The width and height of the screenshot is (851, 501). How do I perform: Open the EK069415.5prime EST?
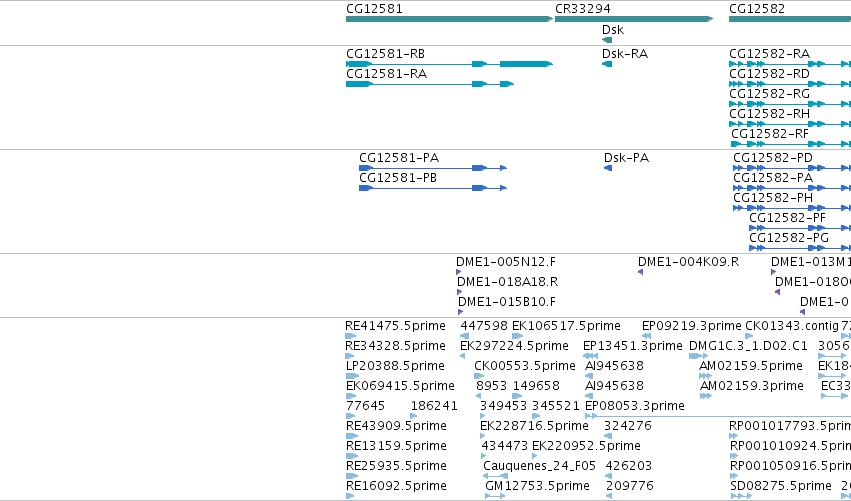tap(400, 386)
